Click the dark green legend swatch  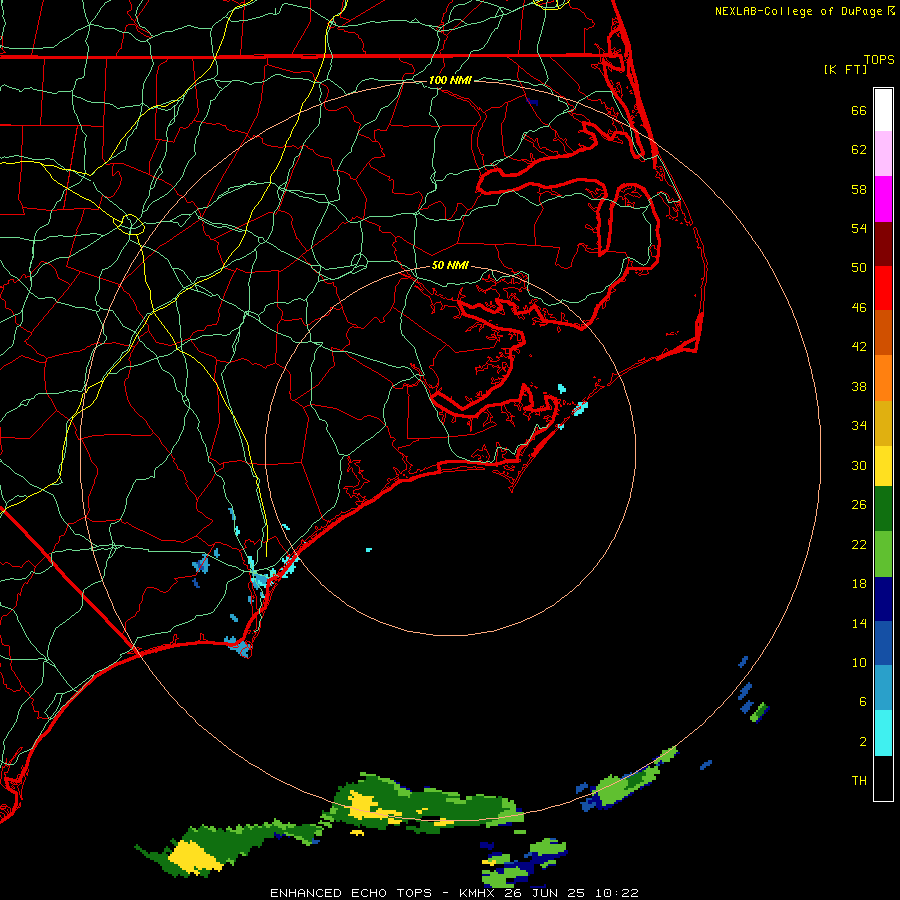[x=883, y=509]
